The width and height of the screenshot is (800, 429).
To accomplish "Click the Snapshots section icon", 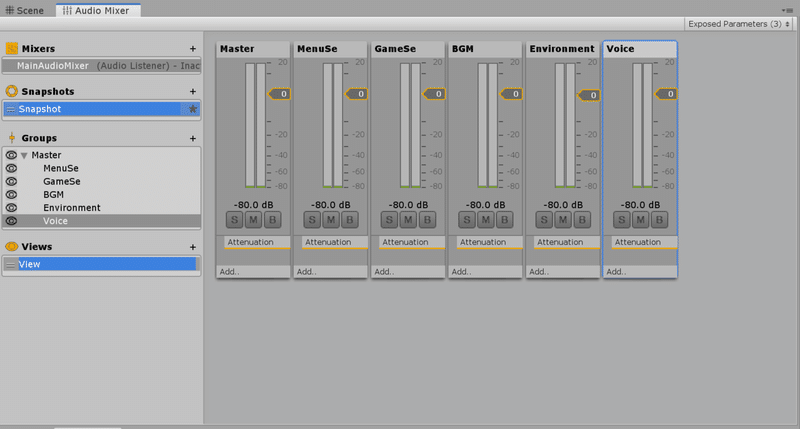I will tap(11, 91).
